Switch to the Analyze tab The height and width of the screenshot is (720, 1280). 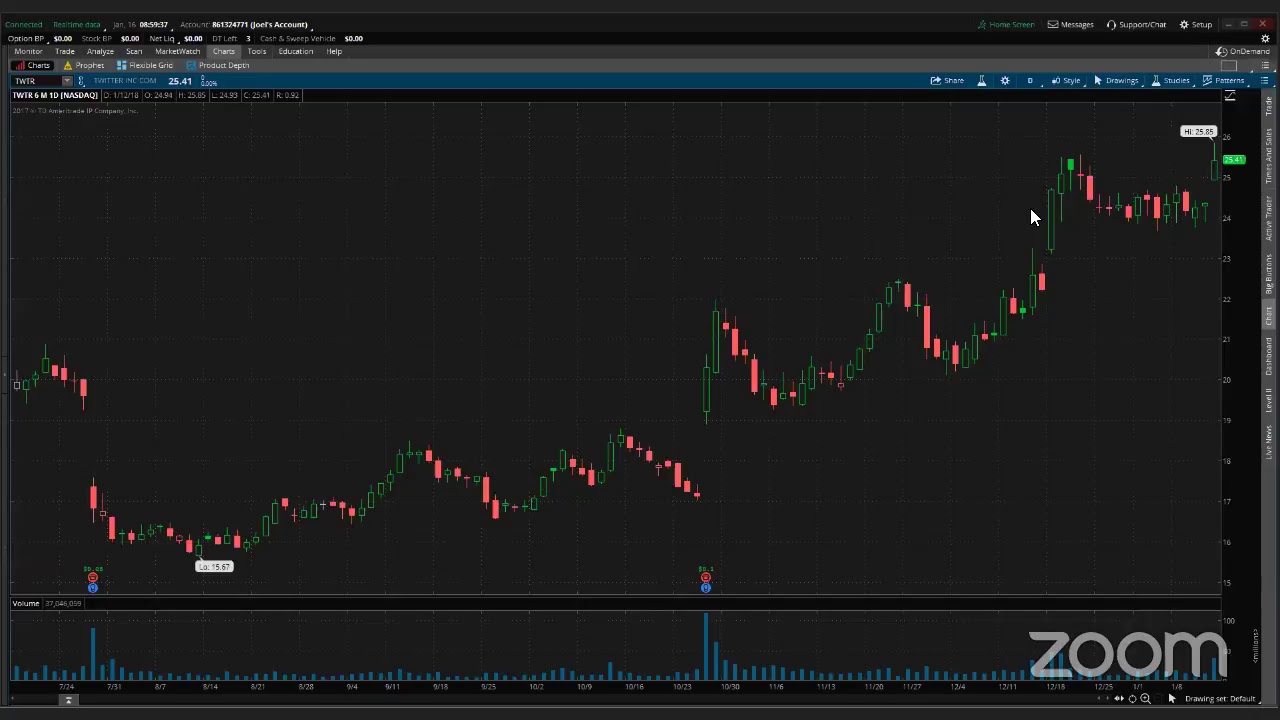tap(100, 51)
